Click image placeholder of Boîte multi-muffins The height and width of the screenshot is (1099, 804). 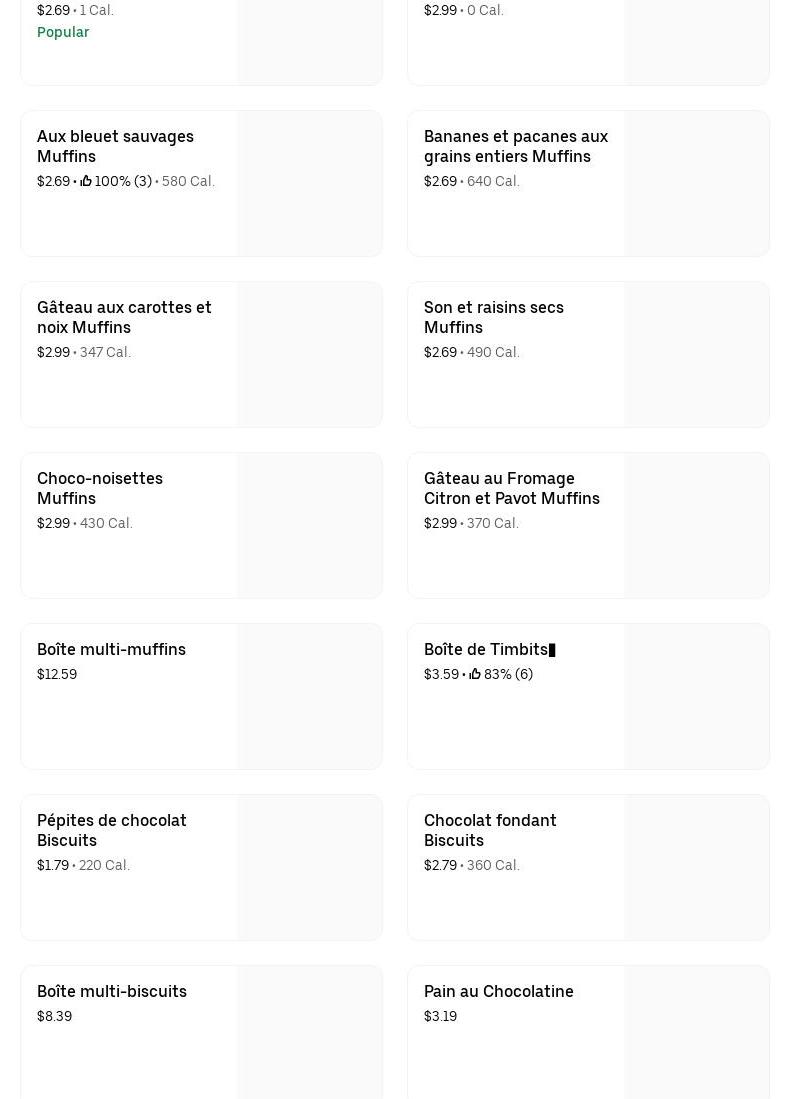pos(309,697)
